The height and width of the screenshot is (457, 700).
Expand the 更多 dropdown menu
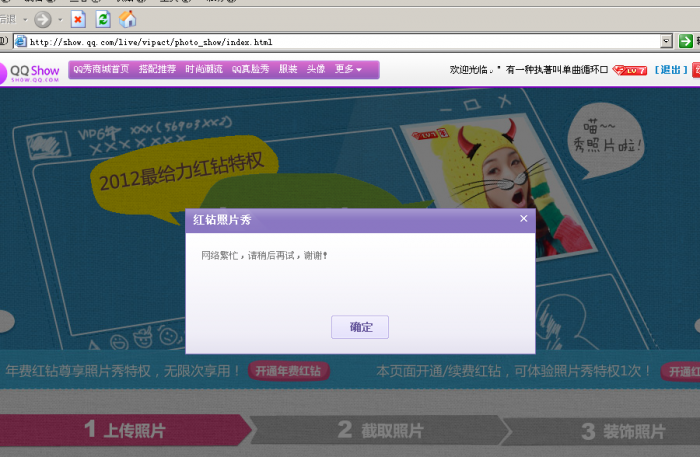(x=348, y=69)
